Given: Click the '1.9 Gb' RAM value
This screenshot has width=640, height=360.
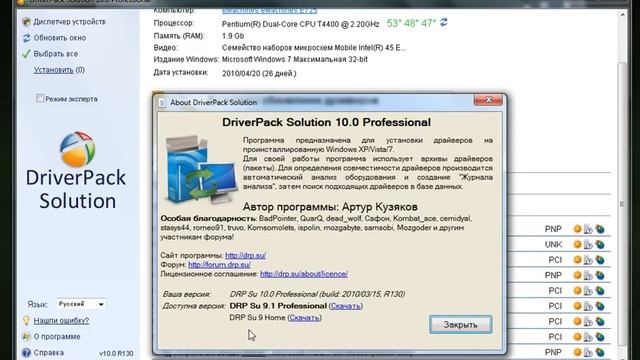Looking at the screenshot, I should click(x=233, y=36).
